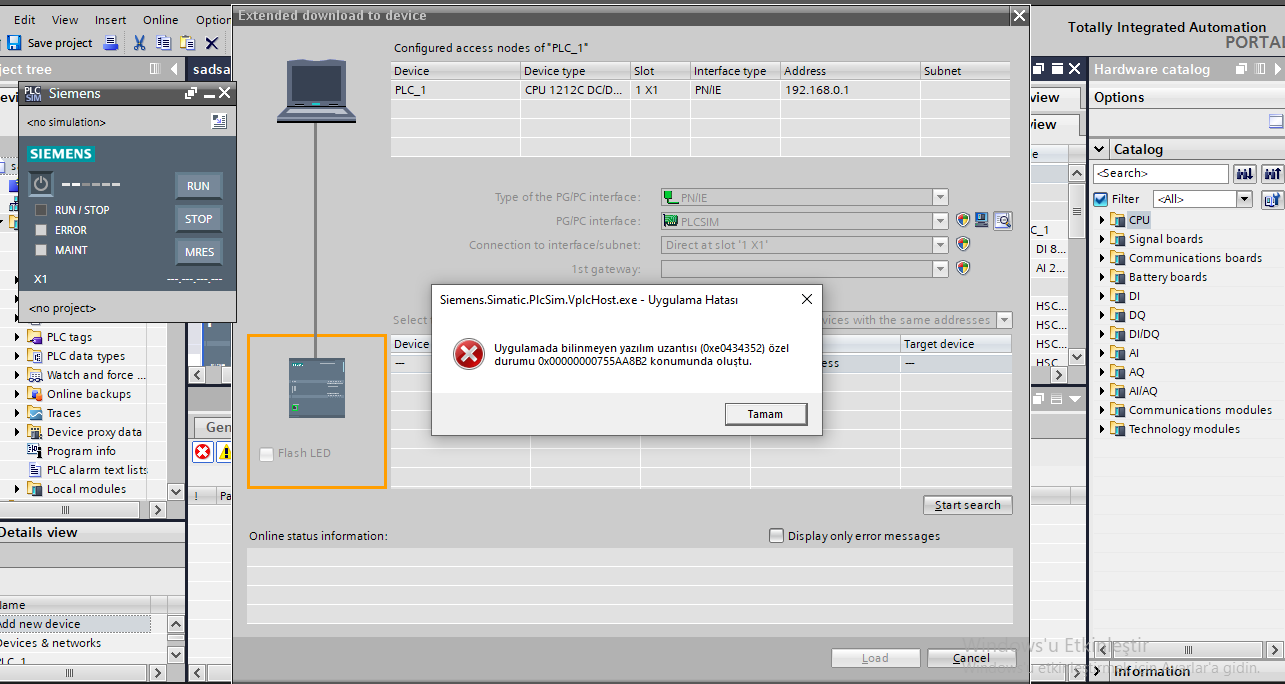The height and width of the screenshot is (684, 1285).
Task: Open the Online menu
Action: pos(160,19)
